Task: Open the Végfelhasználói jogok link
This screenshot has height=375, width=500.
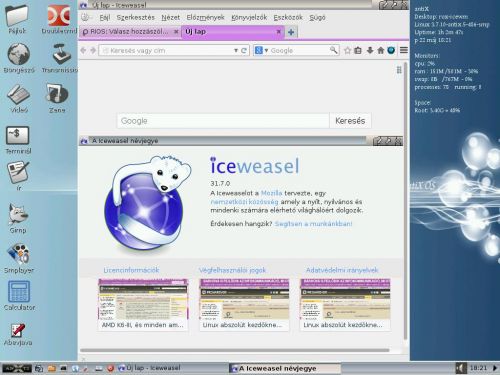Action: click(x=232, y=270)
